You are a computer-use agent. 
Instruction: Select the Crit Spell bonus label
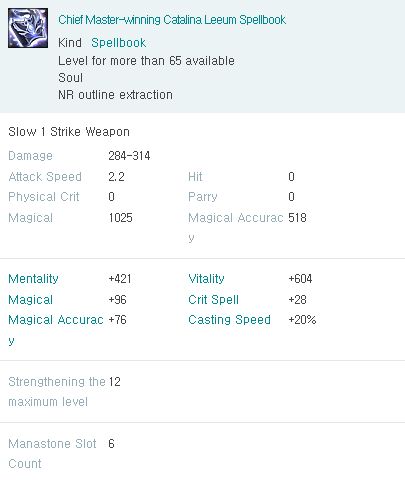[x=213, y=299]
